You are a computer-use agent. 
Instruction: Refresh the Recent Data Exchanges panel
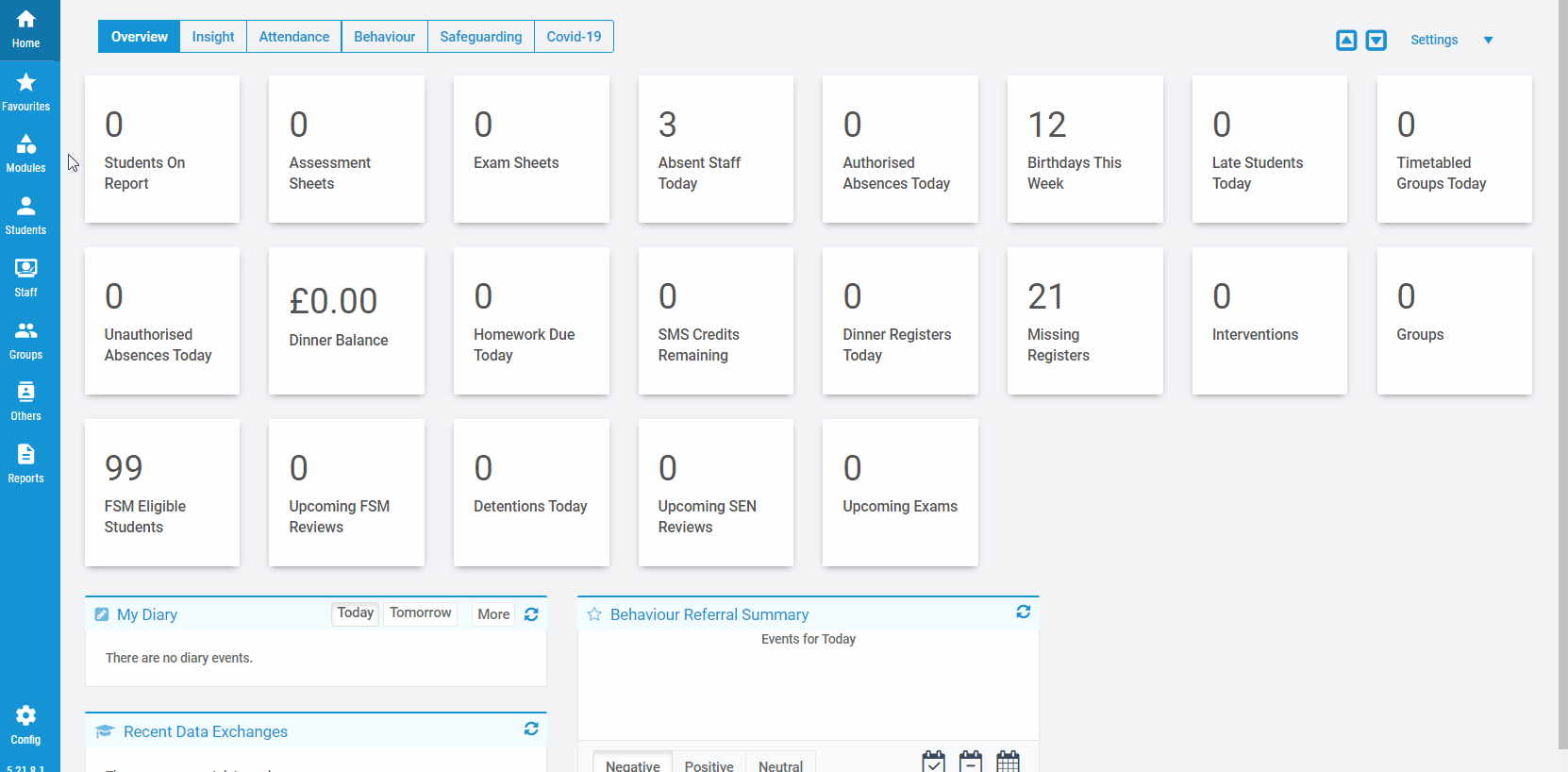(531, 730)
